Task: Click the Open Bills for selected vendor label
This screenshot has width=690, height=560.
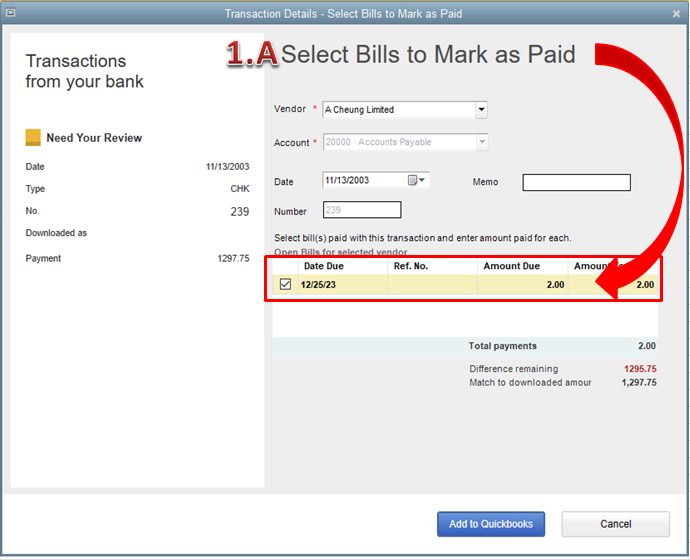Action: pos(341,253)
